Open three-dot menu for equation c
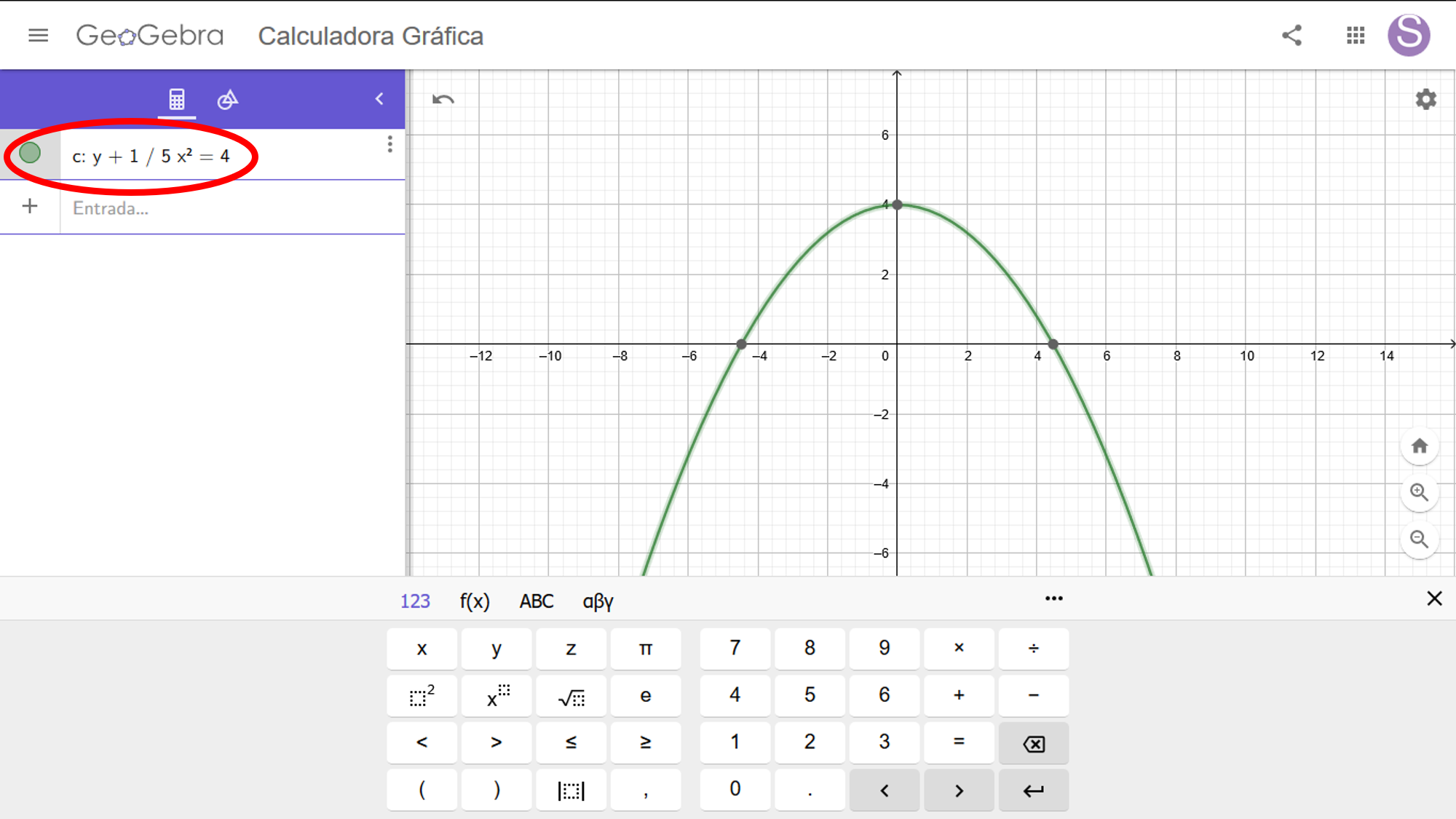 [x=390, y=144]
